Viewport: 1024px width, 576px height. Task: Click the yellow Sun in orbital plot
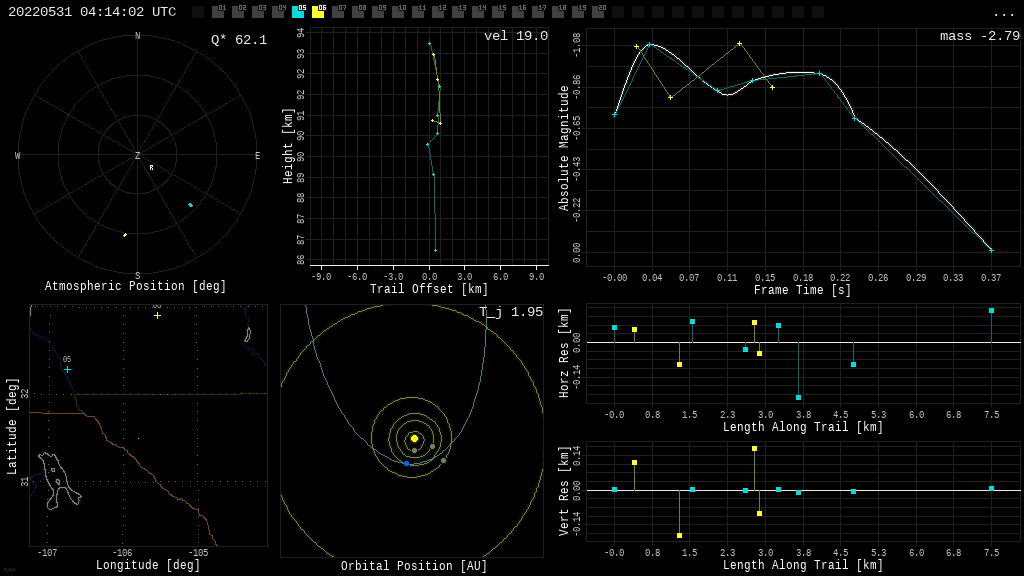coord(414,438)
